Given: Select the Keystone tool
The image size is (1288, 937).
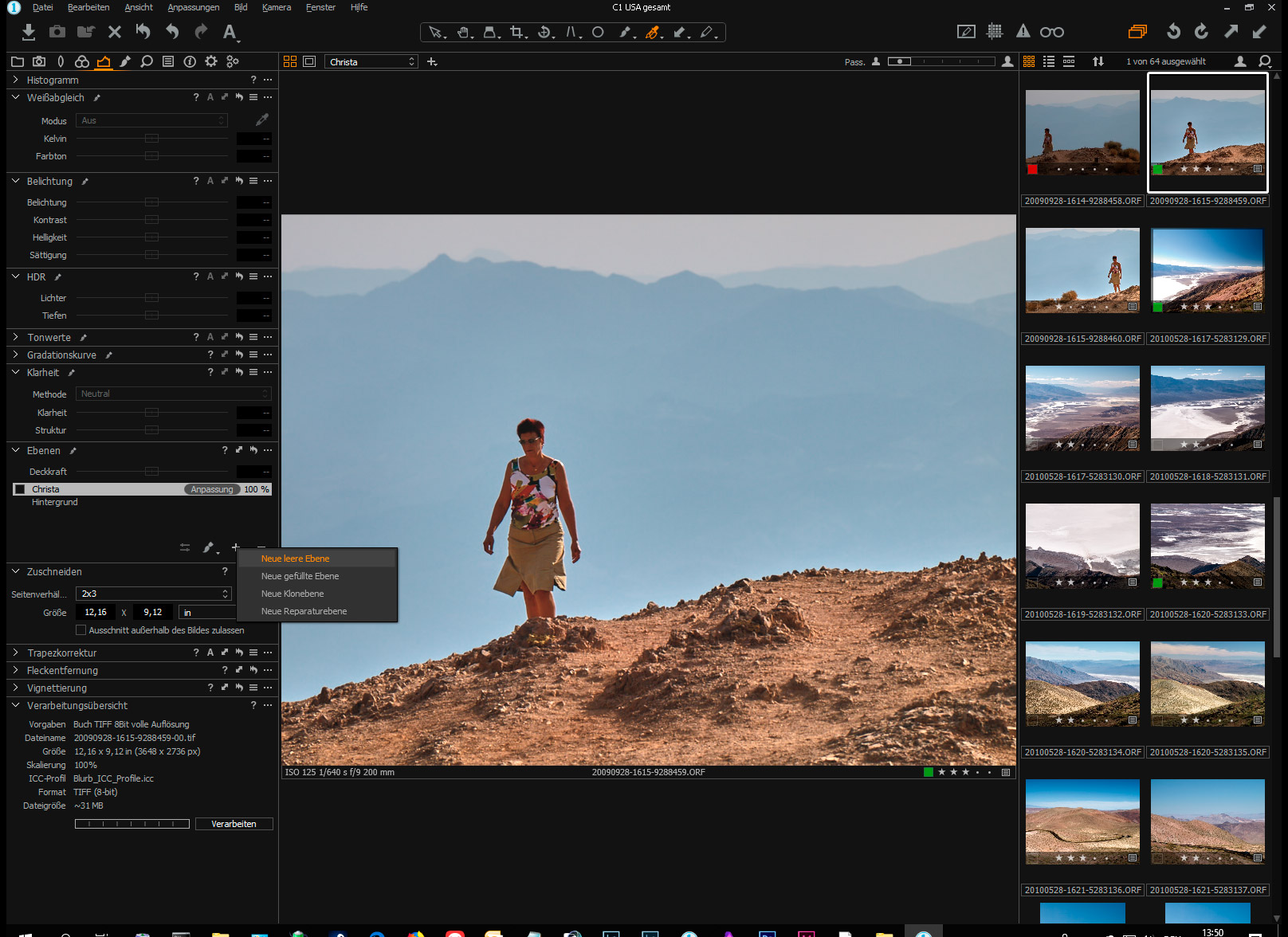Looking at the screenshot, I should coord(572,32).
